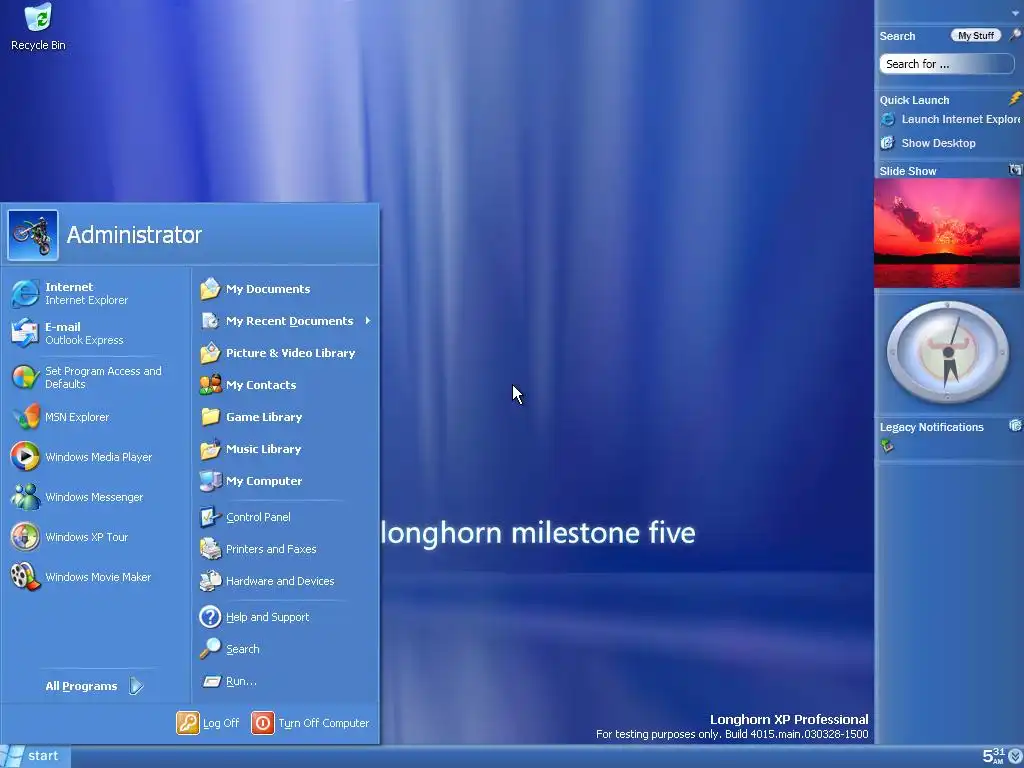The width and height of the screenshot is (1024, 768).
Task: Click the taskbar clock showing 5:31 AM
Action: [993, 756]
